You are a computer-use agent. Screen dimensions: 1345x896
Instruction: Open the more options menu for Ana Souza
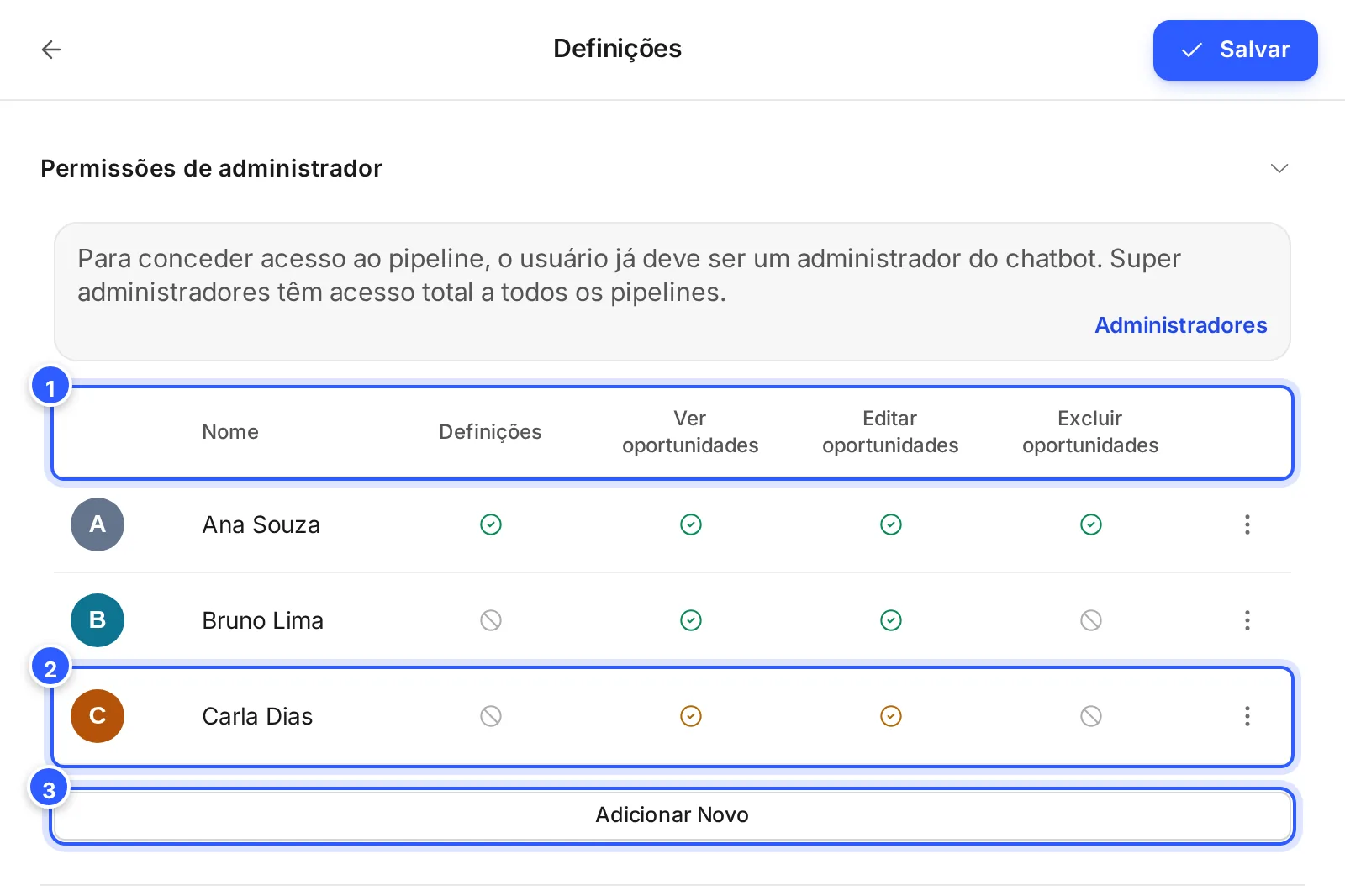pos(1247,524)
